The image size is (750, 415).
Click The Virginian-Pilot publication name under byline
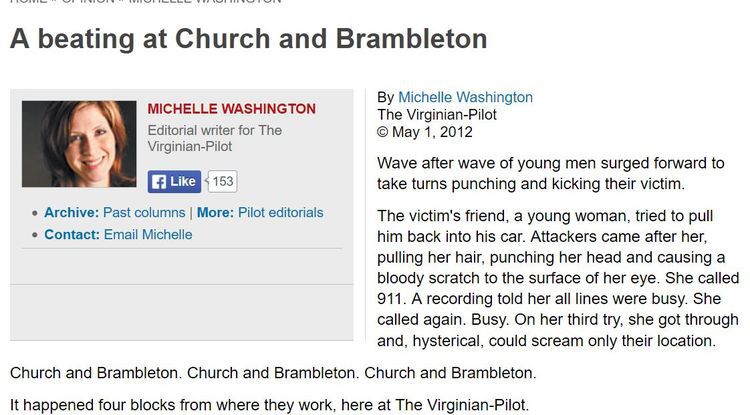[437, 115]
